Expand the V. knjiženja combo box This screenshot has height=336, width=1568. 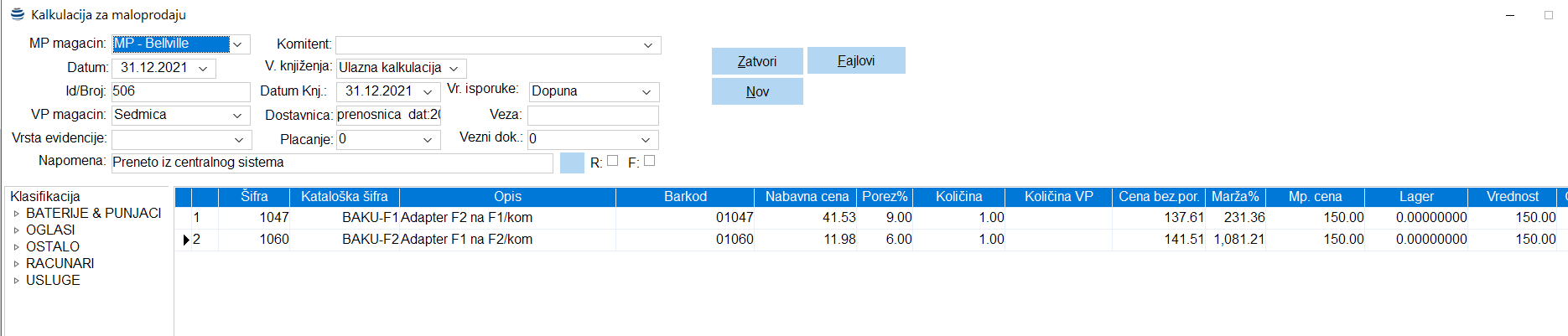454,69
